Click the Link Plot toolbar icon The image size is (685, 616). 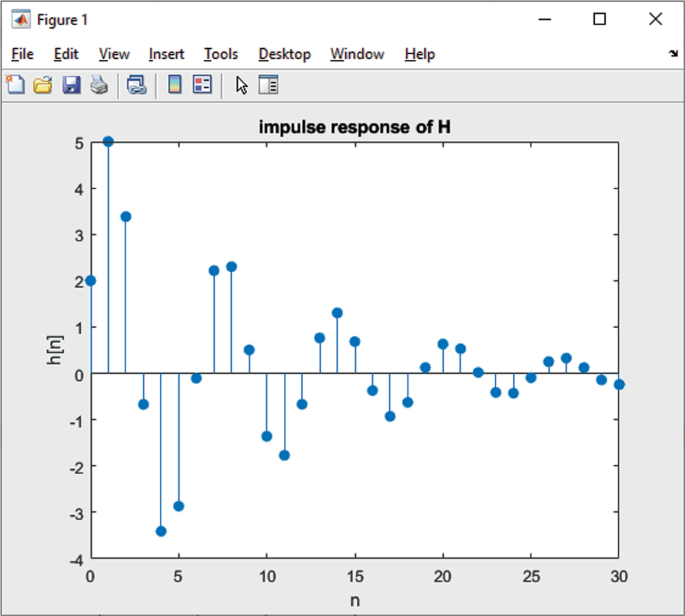[x=136, y=86]
